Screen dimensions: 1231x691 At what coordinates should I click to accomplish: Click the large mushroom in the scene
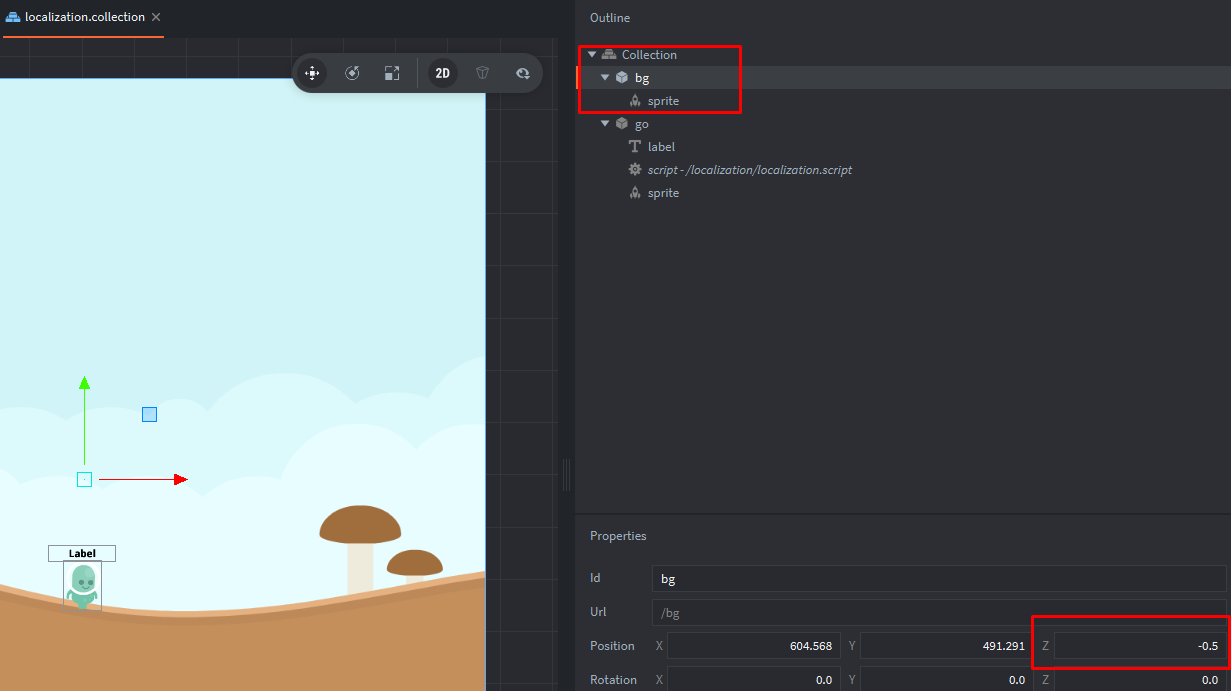360,549
